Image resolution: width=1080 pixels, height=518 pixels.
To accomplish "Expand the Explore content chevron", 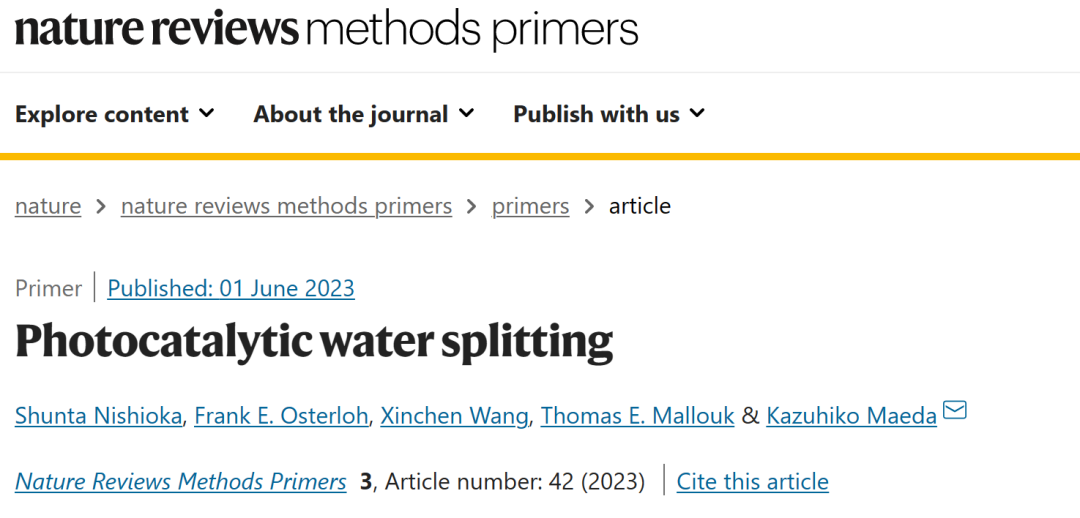I will 207,113.
